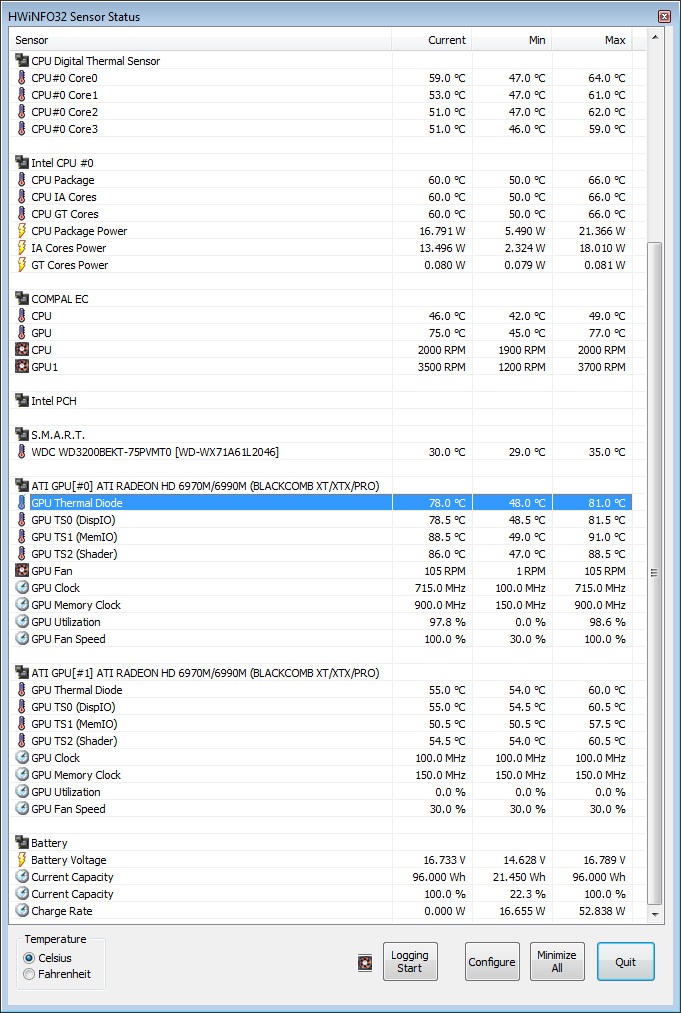Click the Current column header
Image resolution: width=681 pixels, height=1013 pixels.
pos(432,40)
